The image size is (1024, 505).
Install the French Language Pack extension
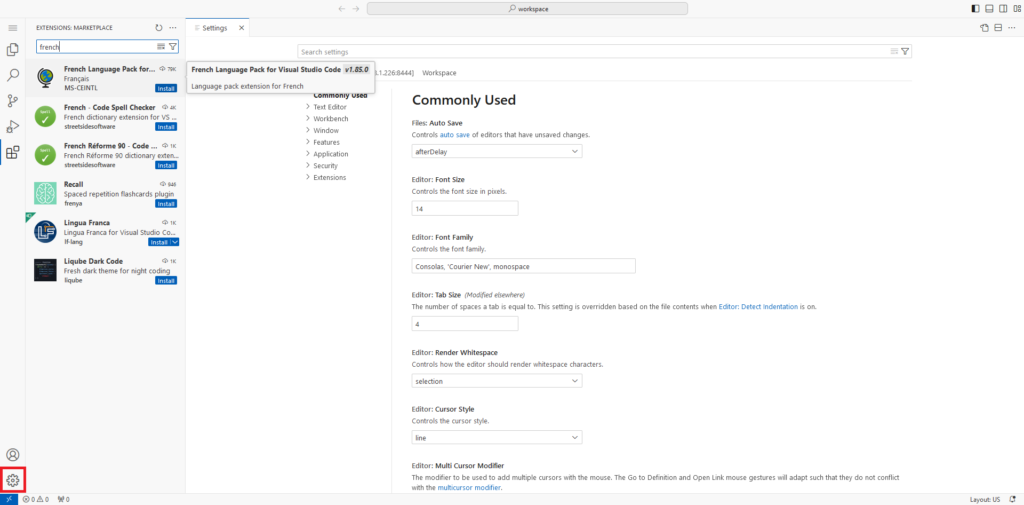click(166, 88)
